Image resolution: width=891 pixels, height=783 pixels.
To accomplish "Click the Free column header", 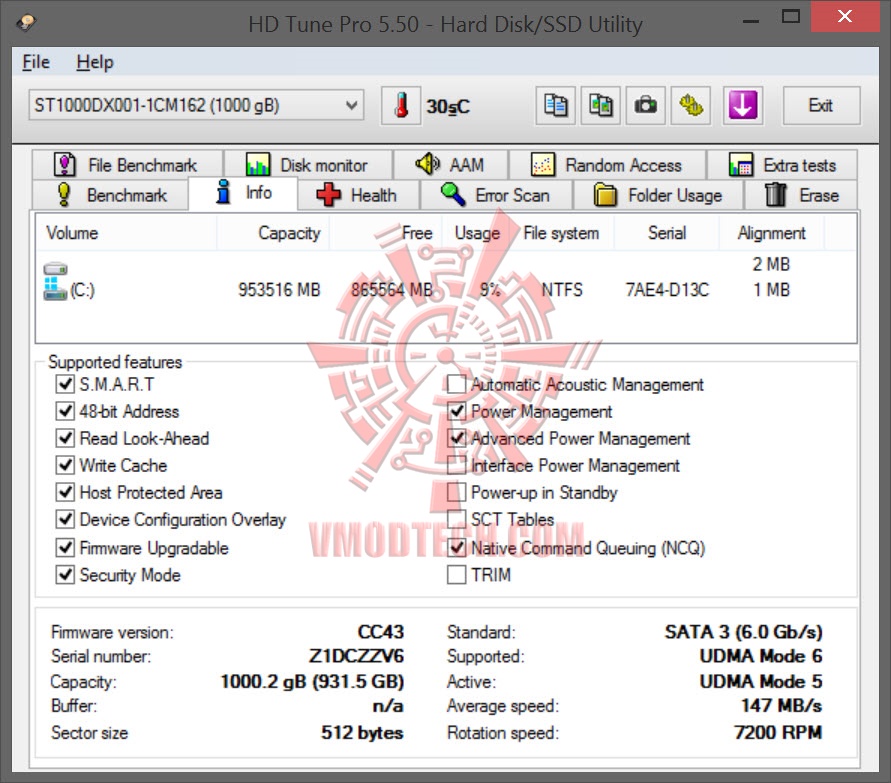I will [x=385, y=233].
